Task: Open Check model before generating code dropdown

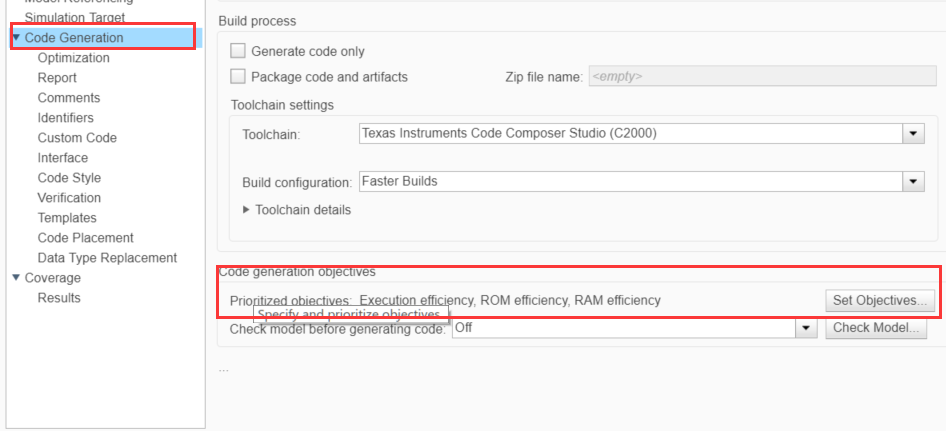Action: pos(806,328)
